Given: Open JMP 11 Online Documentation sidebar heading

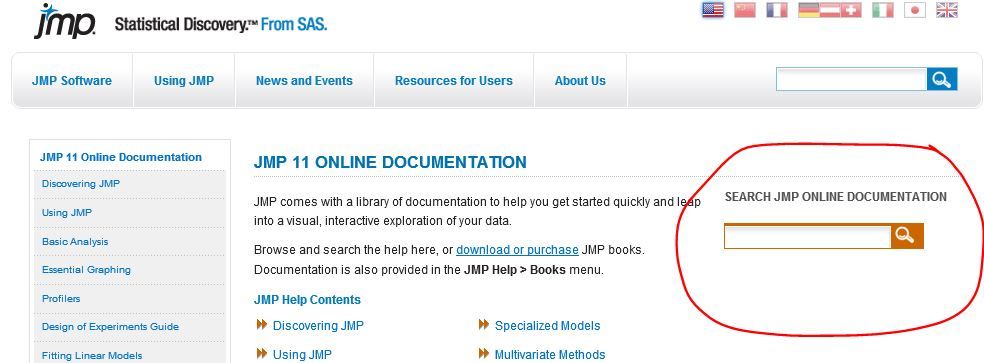Looking at the screenshot, I should 120,157.
